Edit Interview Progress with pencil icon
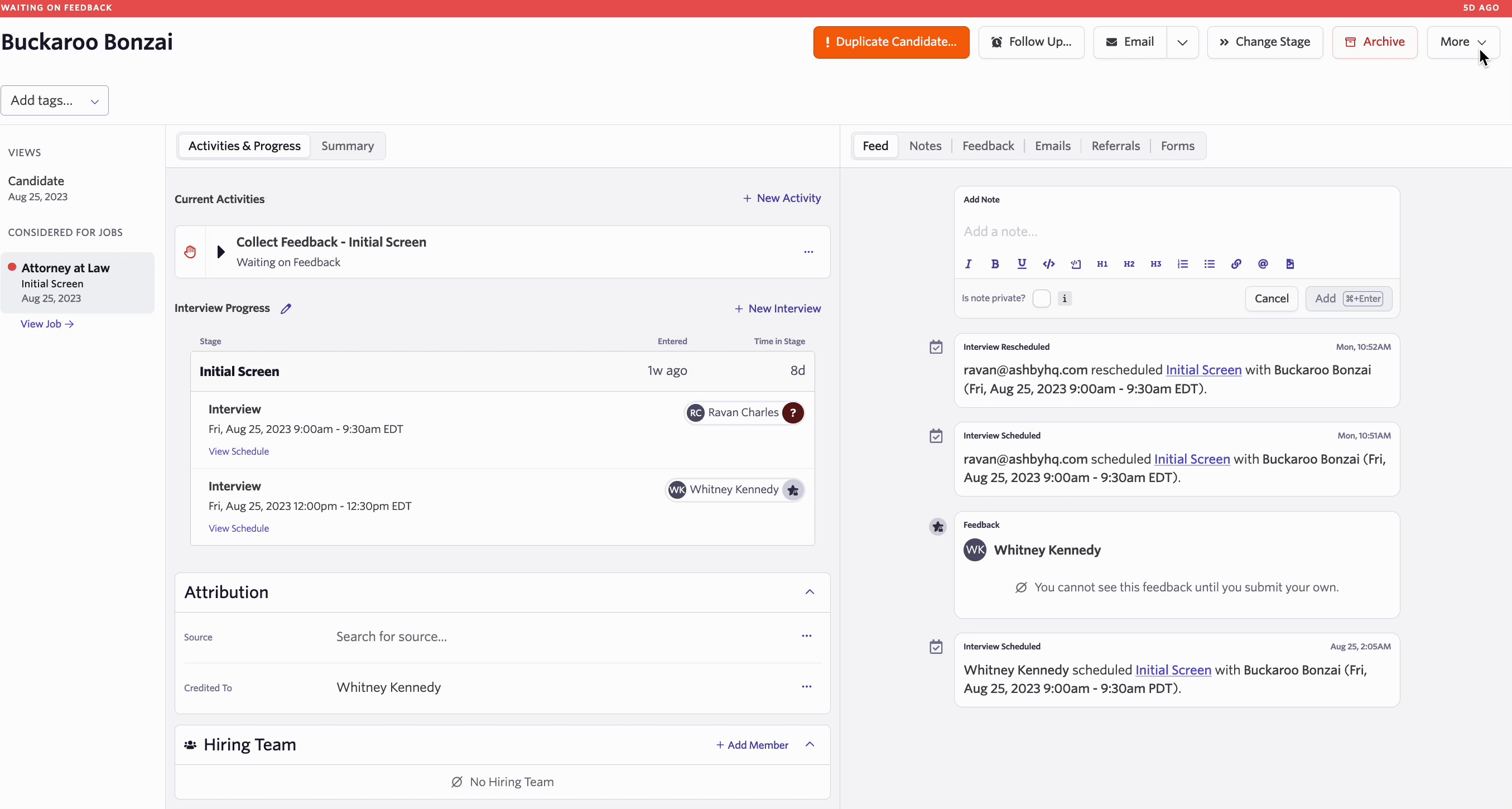This screenshot has width=1512, height=809. 286,308
